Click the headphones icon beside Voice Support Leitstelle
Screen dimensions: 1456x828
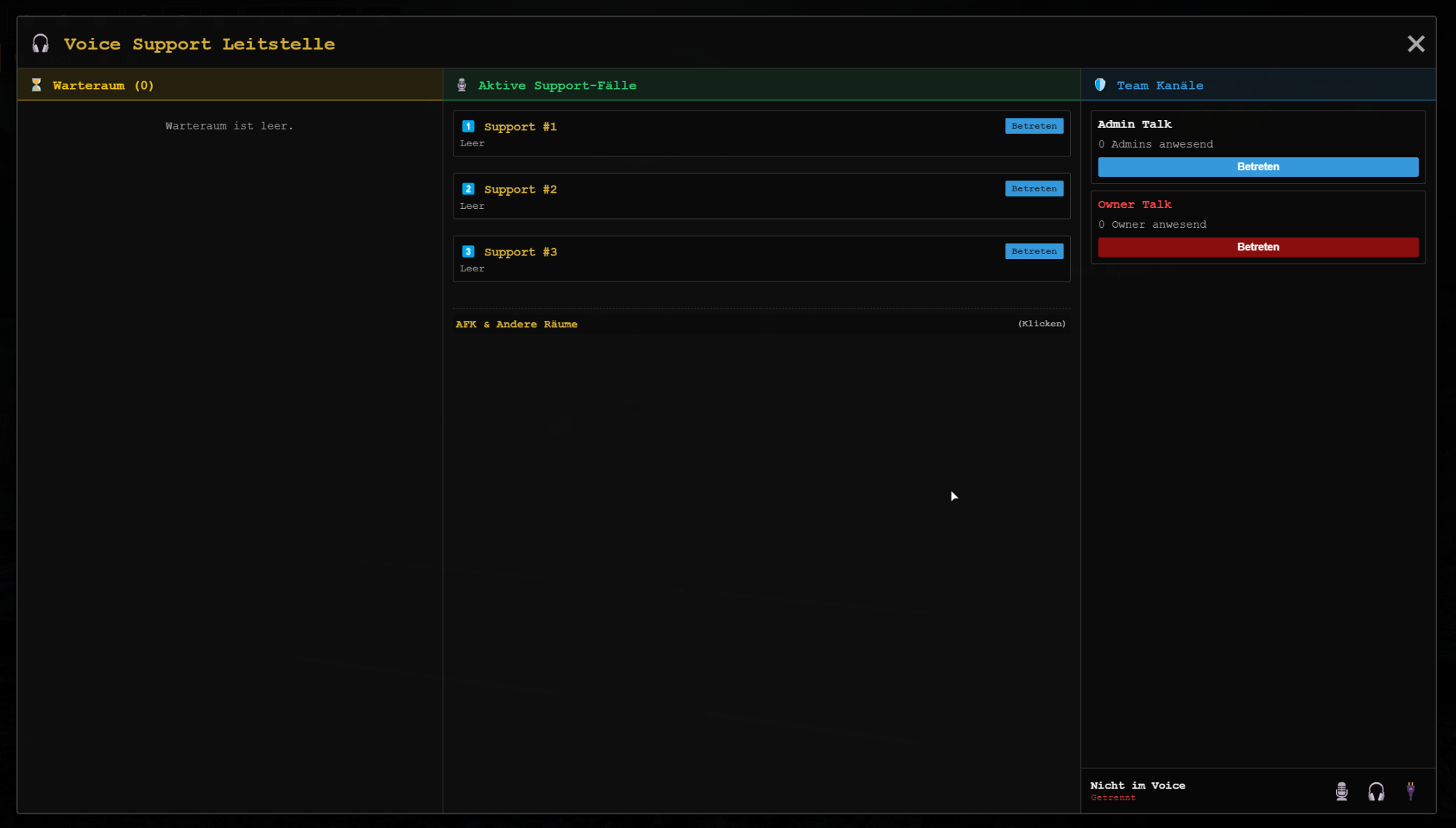[41, 44]
